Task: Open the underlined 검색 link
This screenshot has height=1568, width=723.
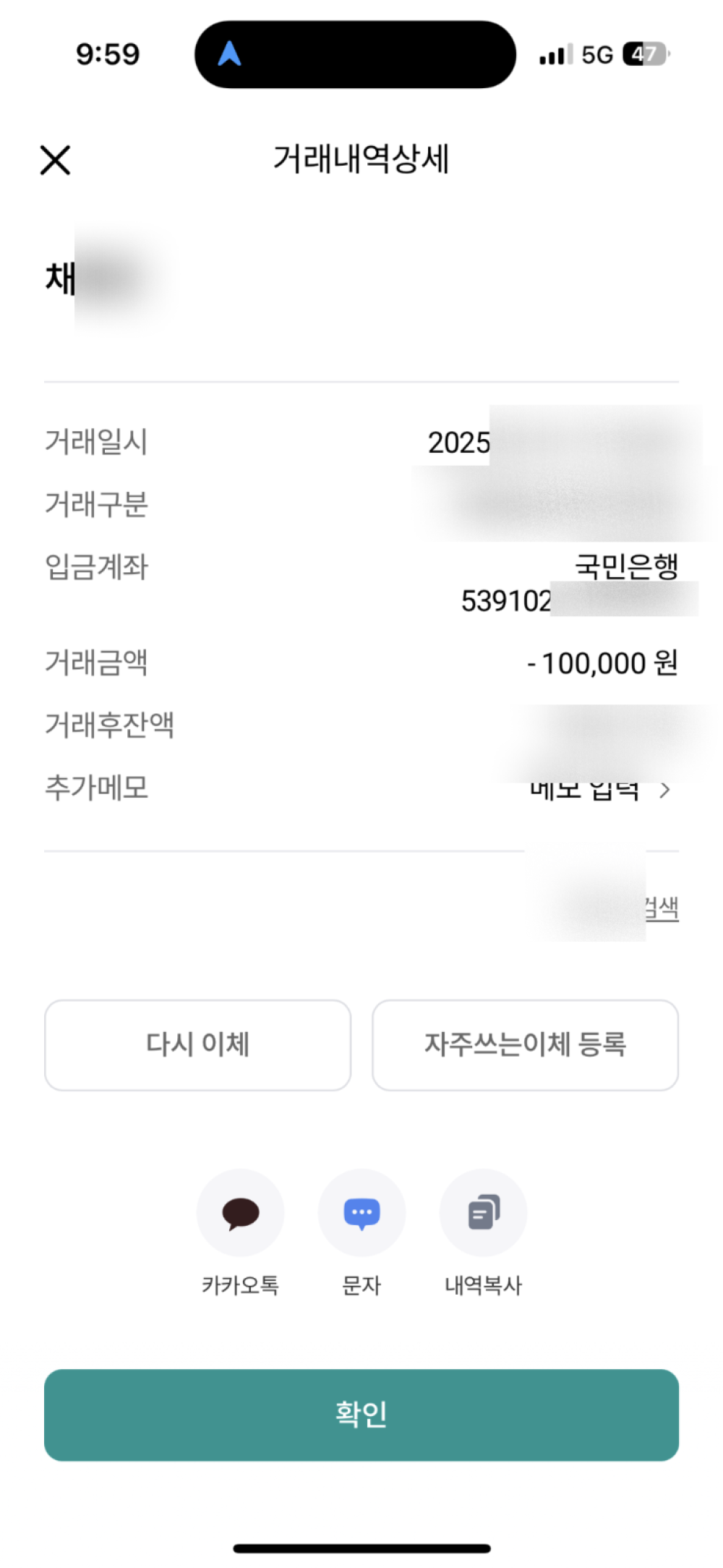Action: coord(662,908)
